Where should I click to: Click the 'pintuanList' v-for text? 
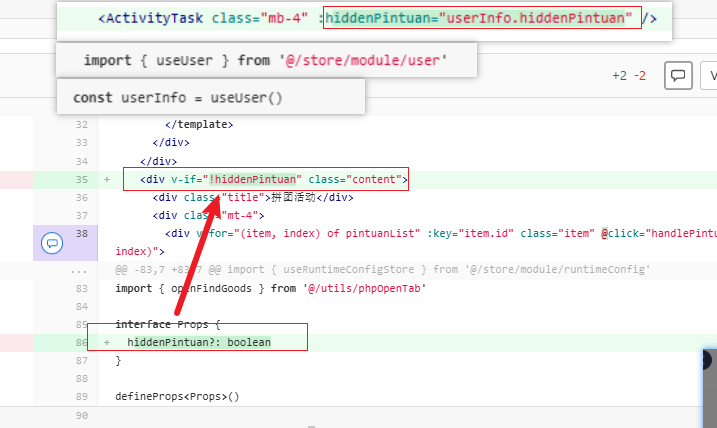coord(380,233)
